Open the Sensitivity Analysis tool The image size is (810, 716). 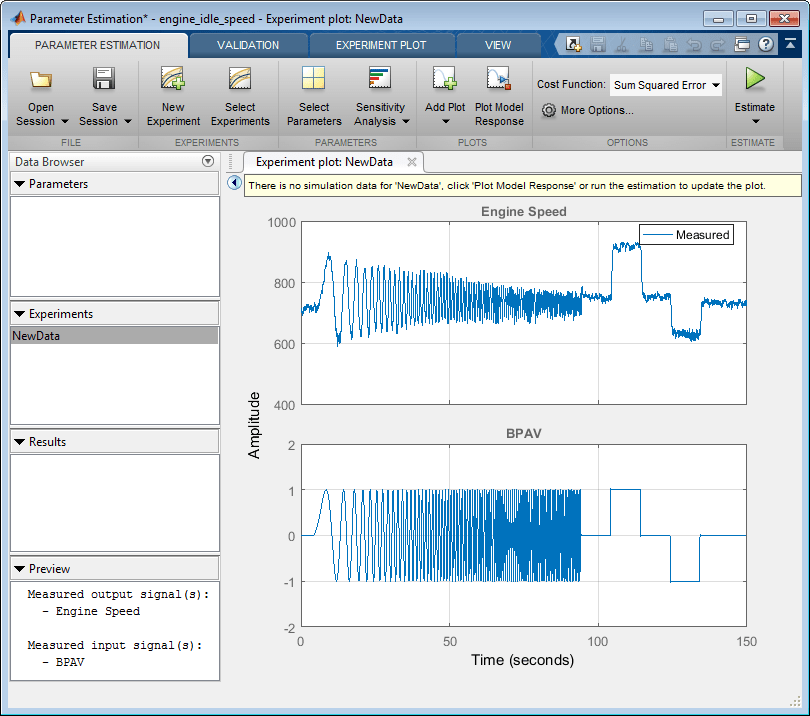click(380, 80)
